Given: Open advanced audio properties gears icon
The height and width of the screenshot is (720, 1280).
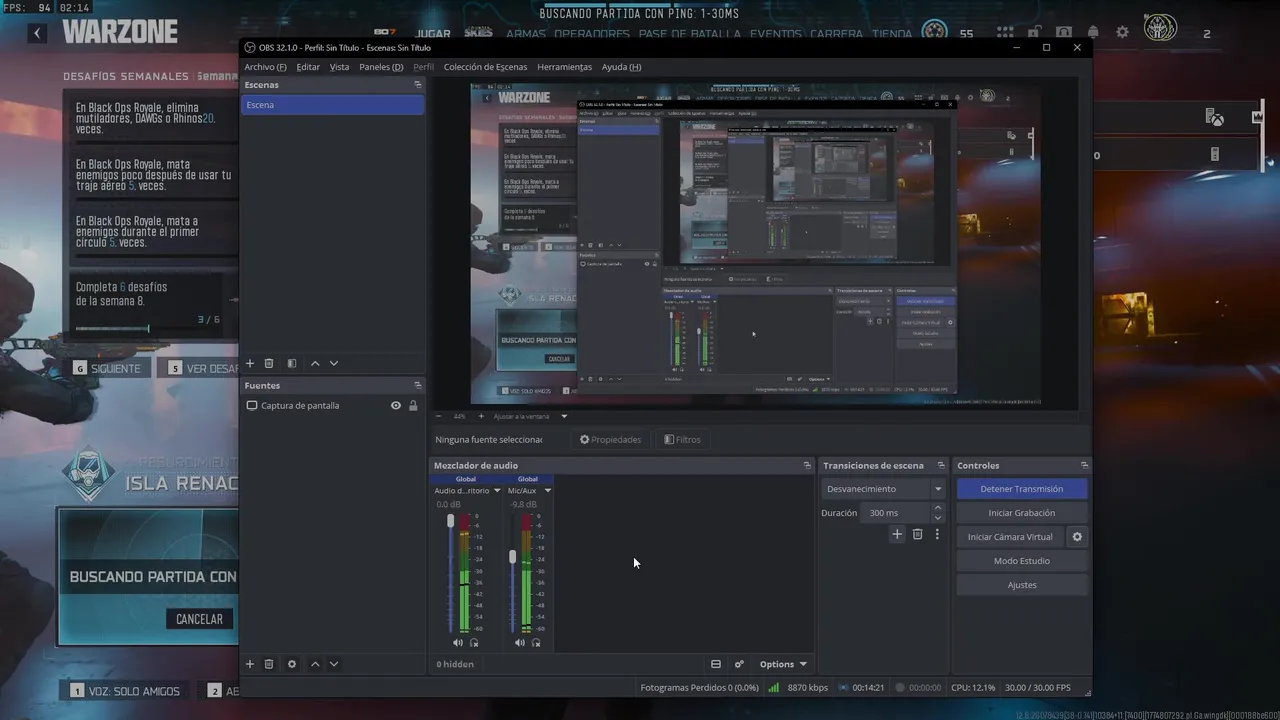Looking at the screenshot, I should 739,664.
